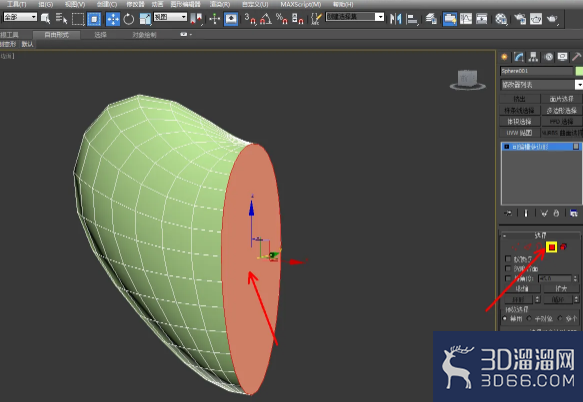The image size is (583, 402).
Task: Click the UVW Map modifier button
Action: 519,133
